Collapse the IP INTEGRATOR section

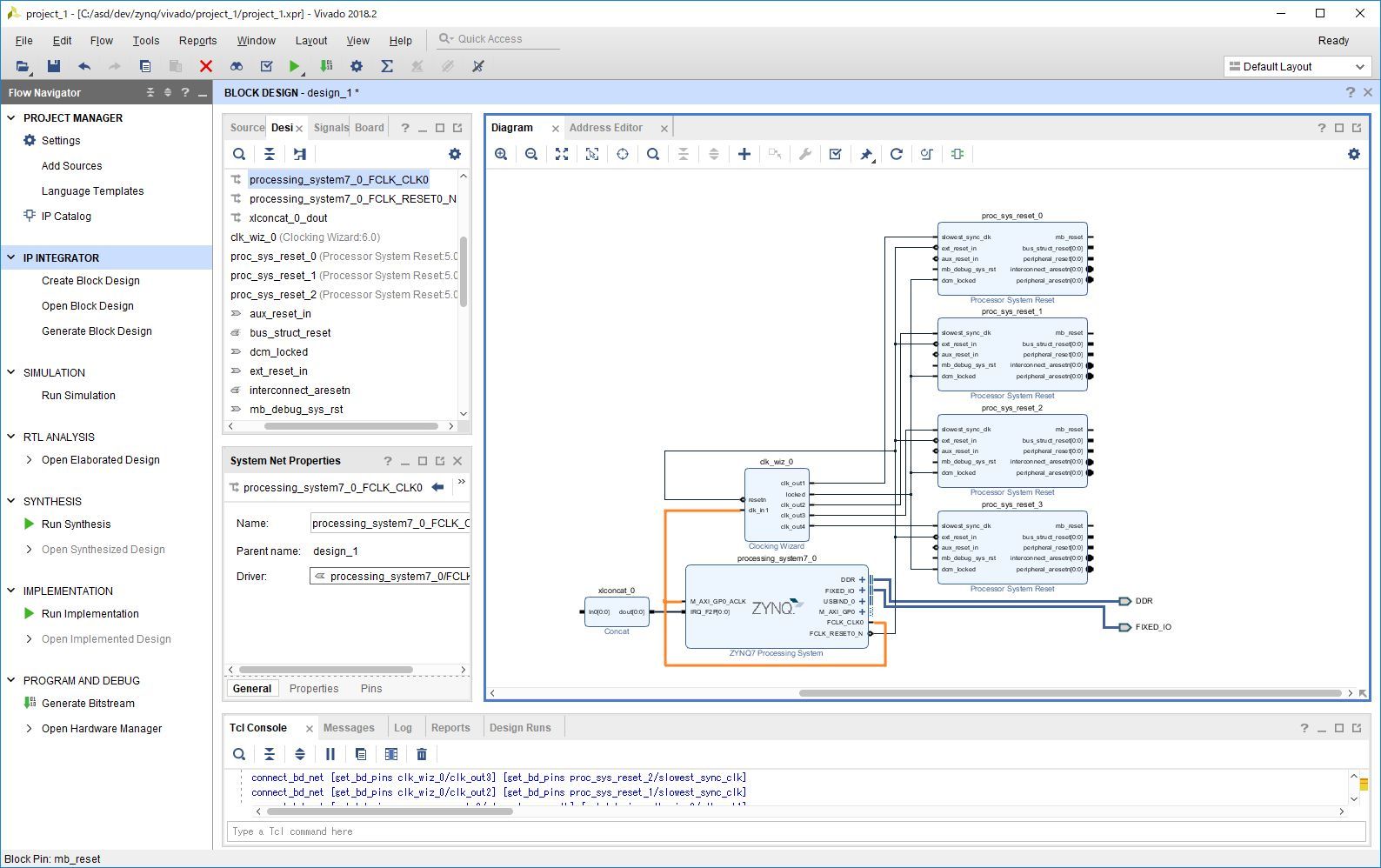coord(11,257)
